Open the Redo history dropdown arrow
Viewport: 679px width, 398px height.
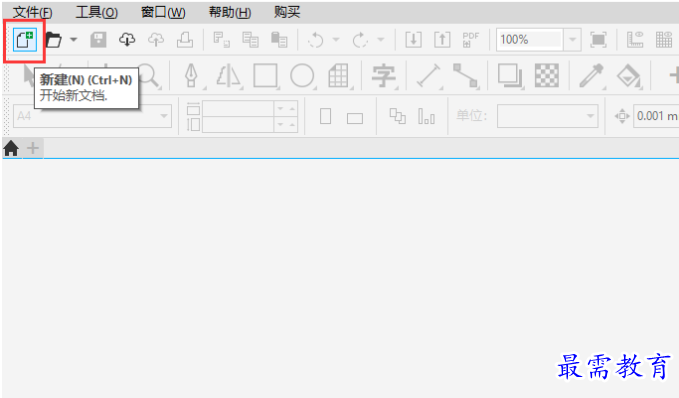pos(381,40)
